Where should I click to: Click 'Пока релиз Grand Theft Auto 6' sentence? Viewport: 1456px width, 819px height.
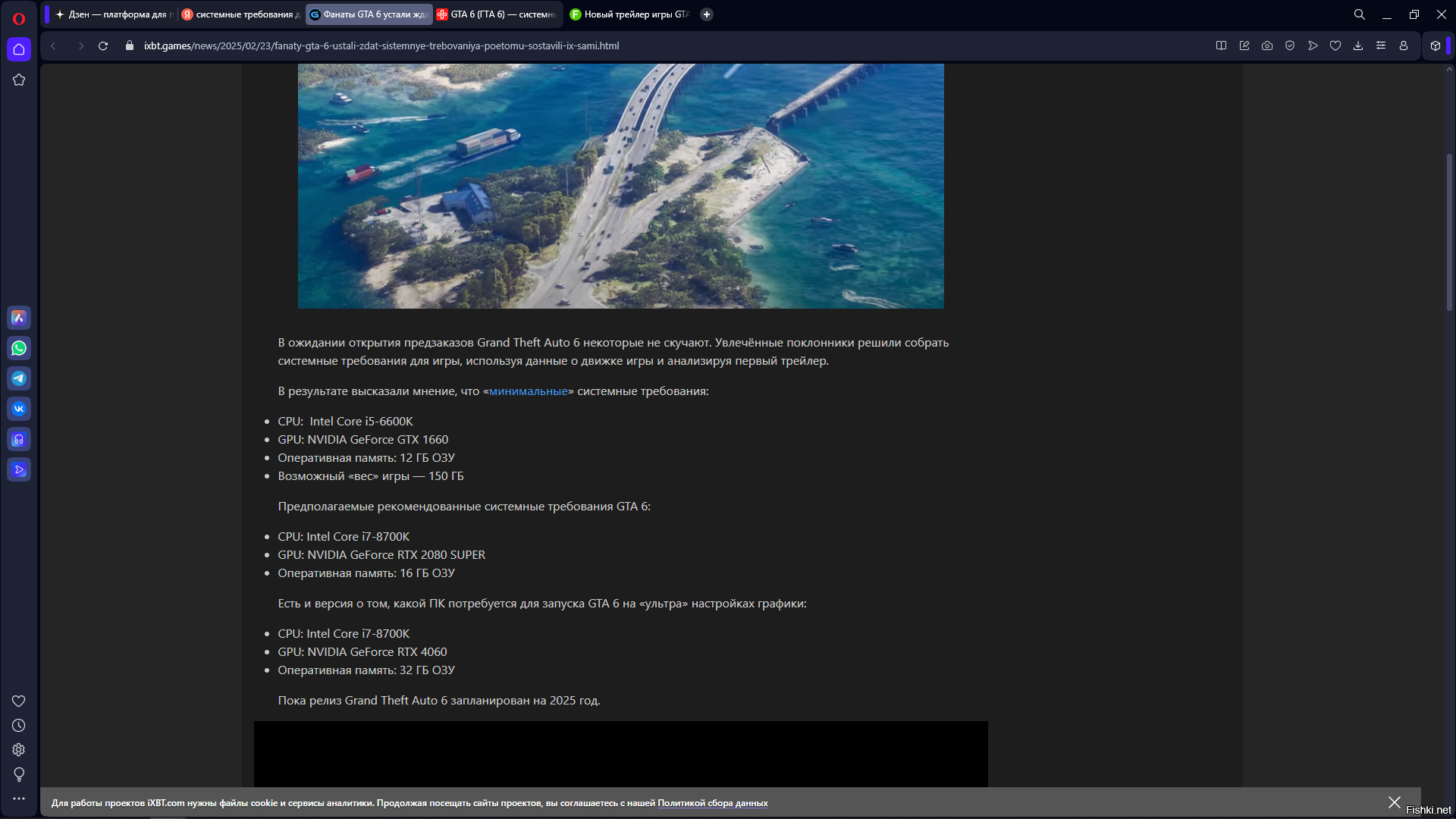pyautogui.click(x=439, y=701)
